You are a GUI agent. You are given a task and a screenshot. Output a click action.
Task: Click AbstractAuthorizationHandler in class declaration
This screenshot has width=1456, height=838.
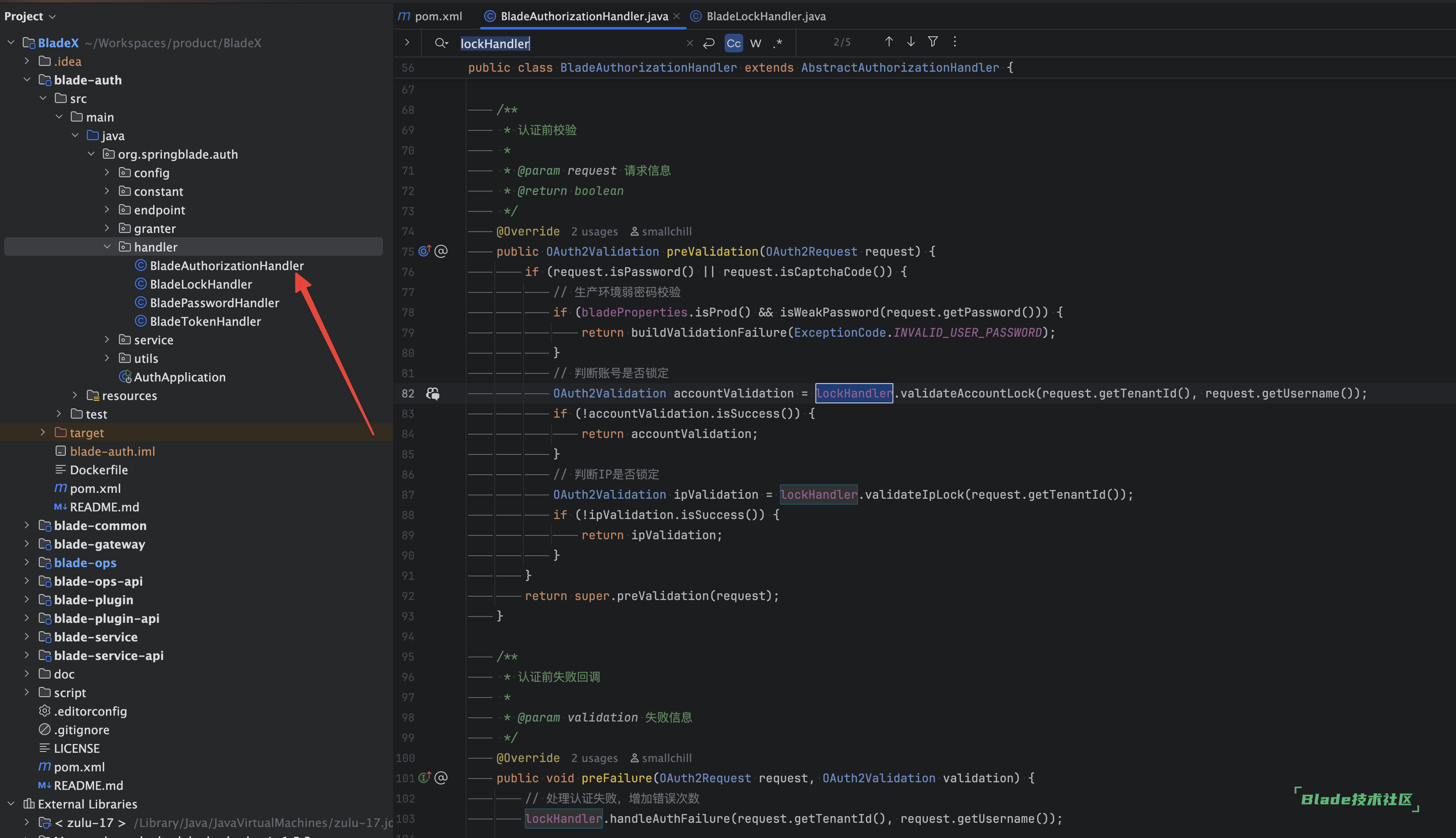click(x=900, y=68)
